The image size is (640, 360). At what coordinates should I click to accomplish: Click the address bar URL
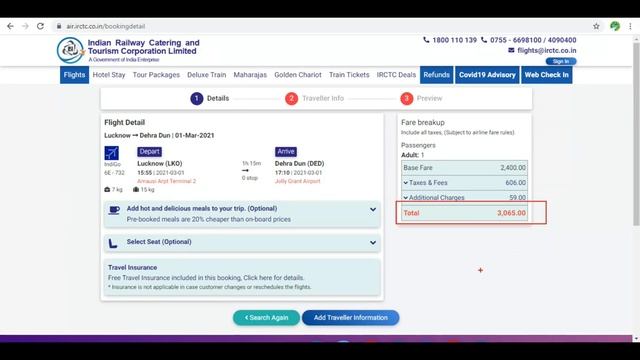coord(105,26)
